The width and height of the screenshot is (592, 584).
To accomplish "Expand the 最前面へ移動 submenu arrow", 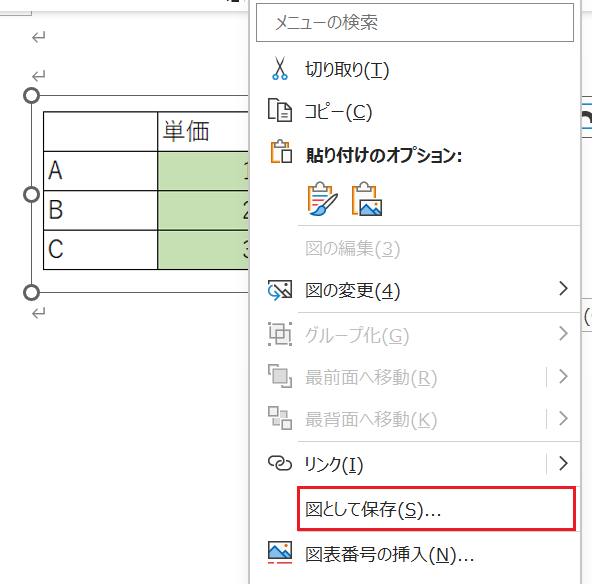I will tap(563, 376).
